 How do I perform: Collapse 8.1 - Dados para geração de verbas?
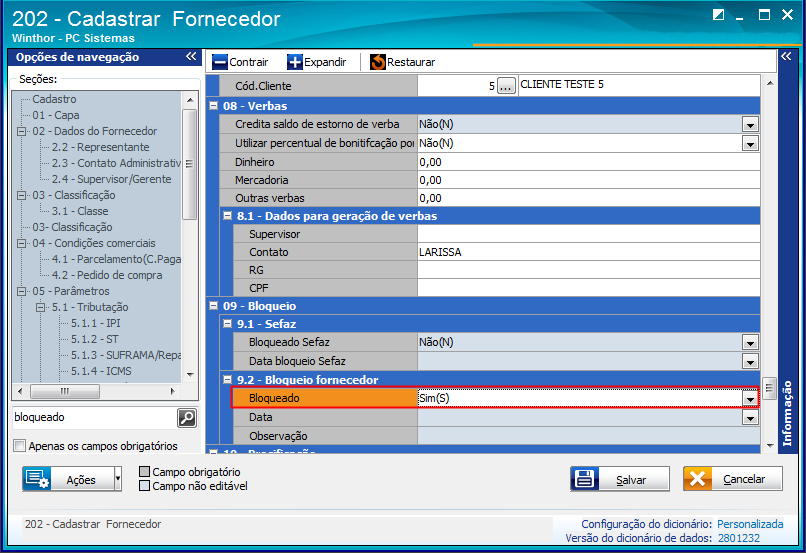point(228,216)
